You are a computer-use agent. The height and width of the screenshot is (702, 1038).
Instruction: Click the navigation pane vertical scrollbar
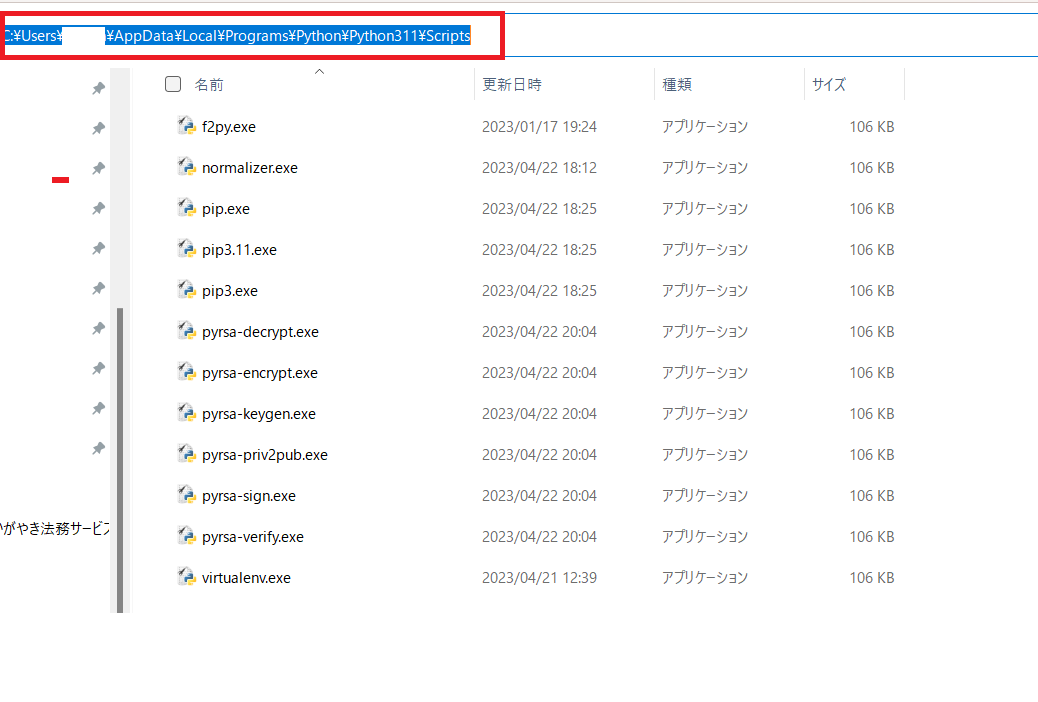(x=120, y=460)
